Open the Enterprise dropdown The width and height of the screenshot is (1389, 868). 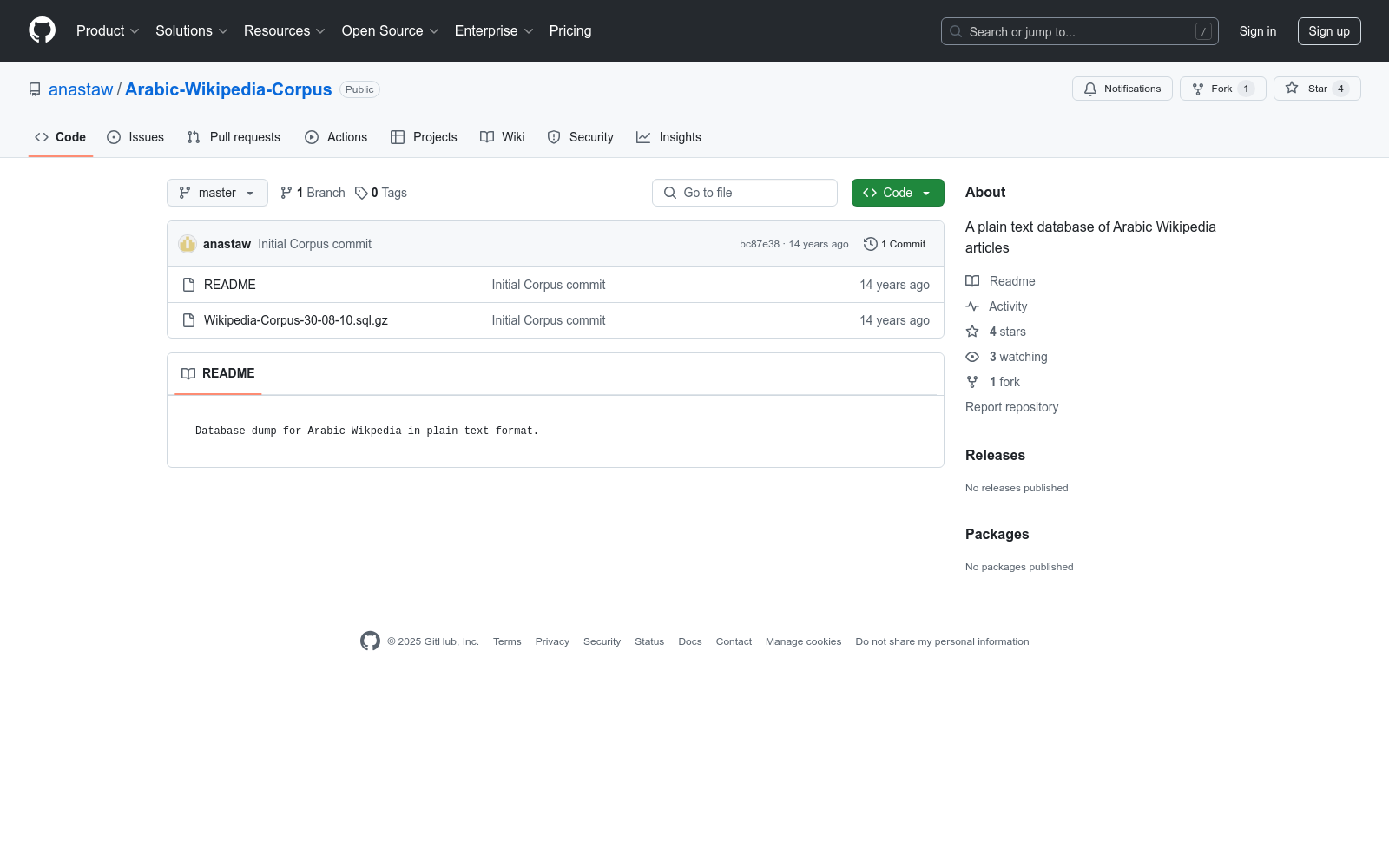[x=494, y=30]
